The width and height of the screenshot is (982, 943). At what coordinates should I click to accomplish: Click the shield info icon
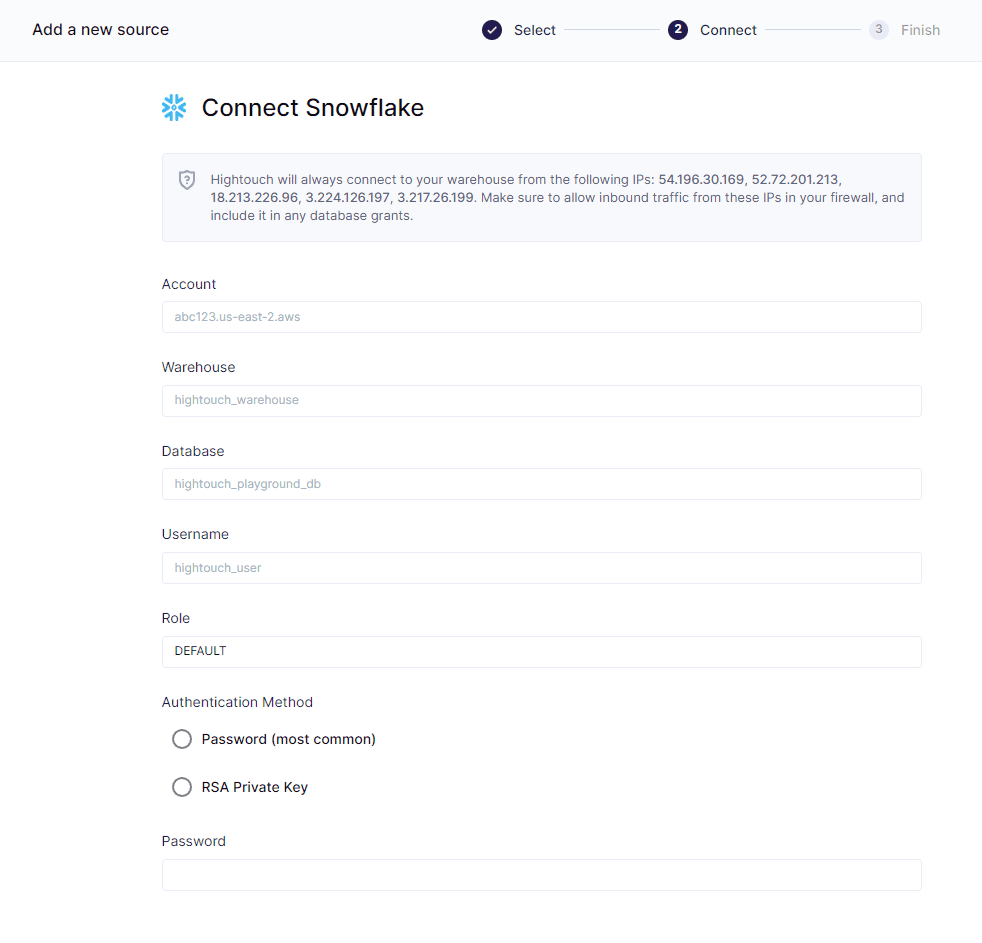click(187, 180)
